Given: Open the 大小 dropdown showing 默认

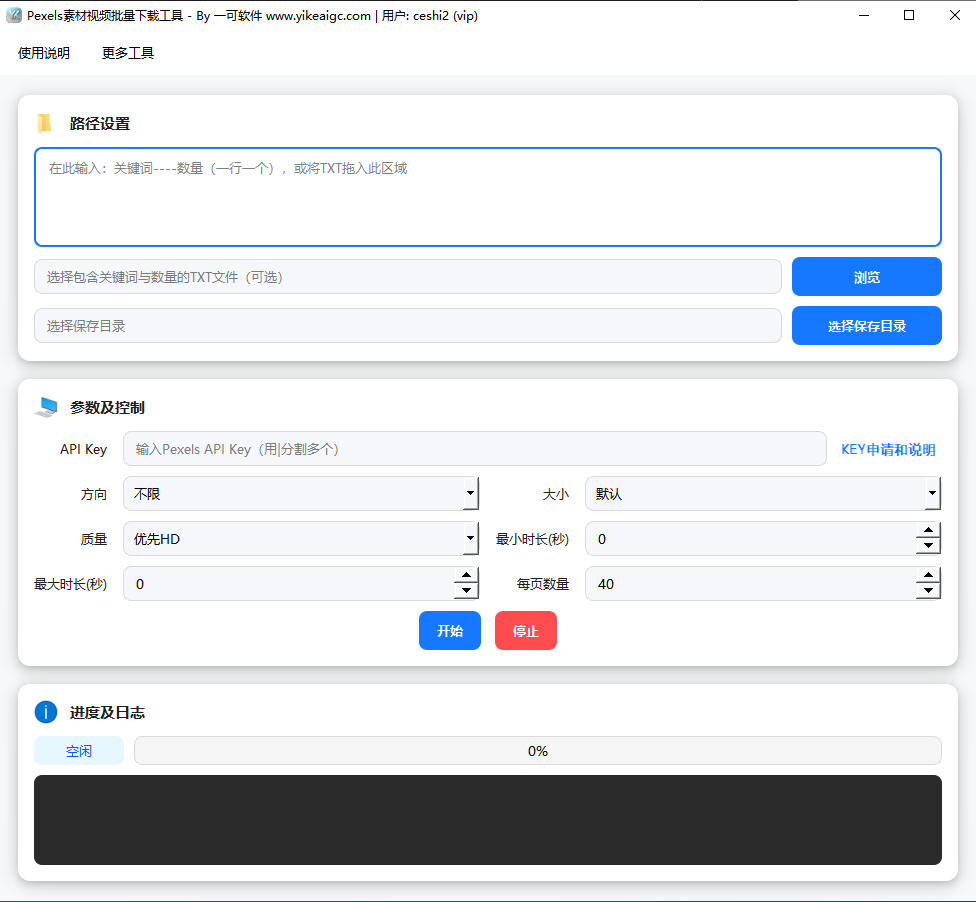Looking at the screenshot, I should (x=762, y=493).
